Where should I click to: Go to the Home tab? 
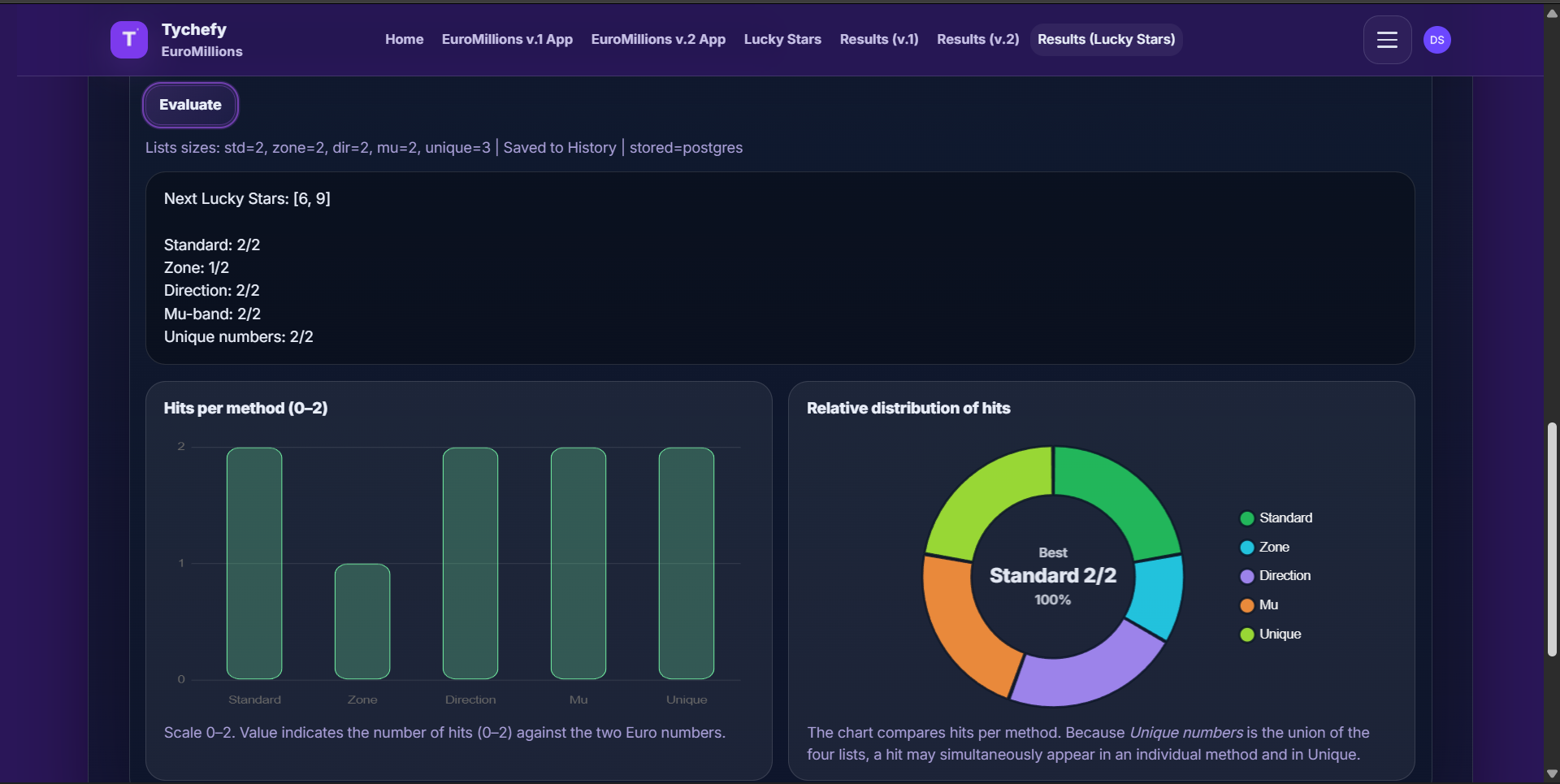(404, 39)
